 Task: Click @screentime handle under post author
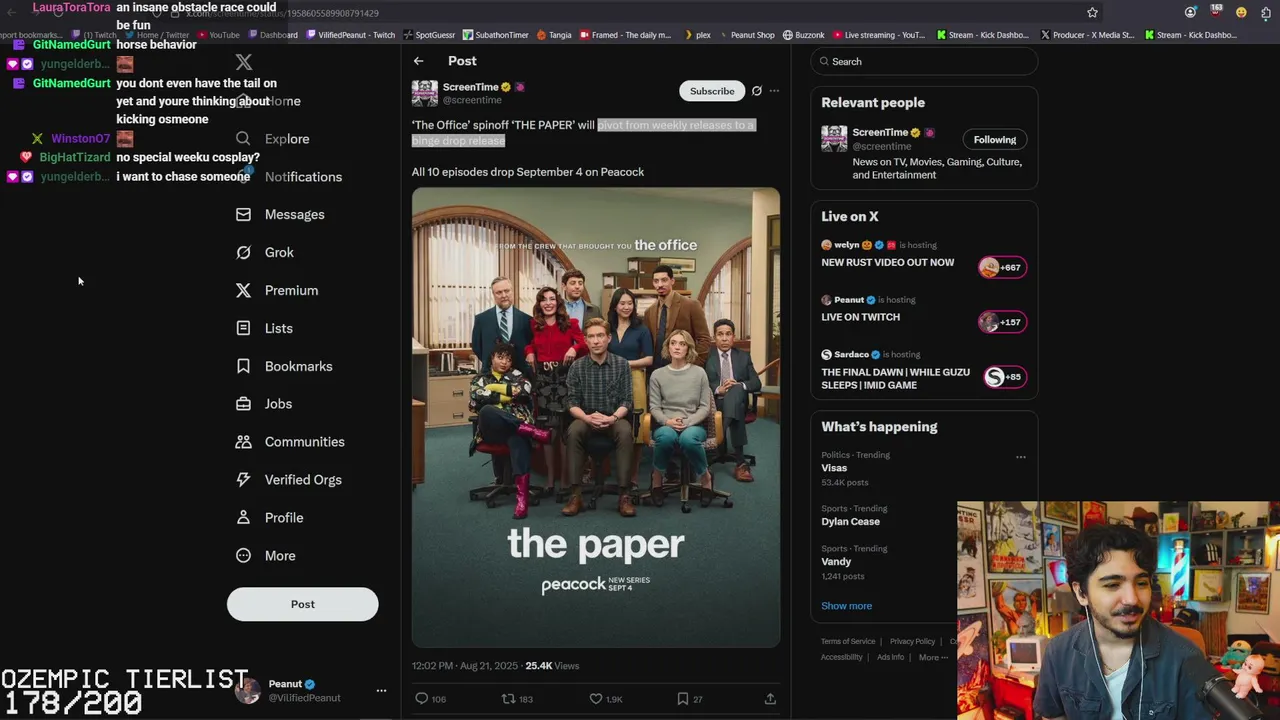(x=472, y=100)
